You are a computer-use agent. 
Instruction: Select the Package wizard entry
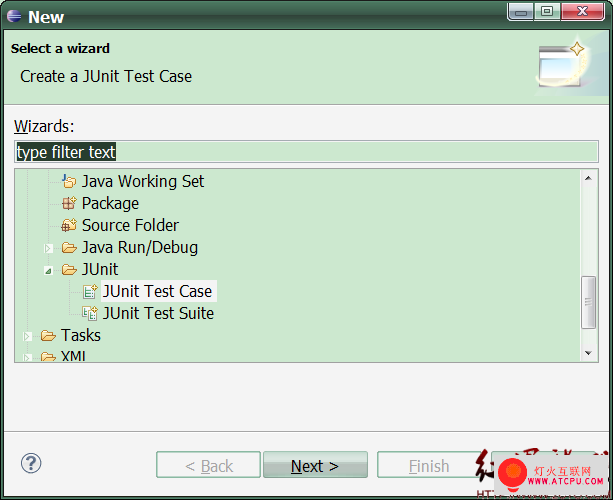(x=110, y=203)
